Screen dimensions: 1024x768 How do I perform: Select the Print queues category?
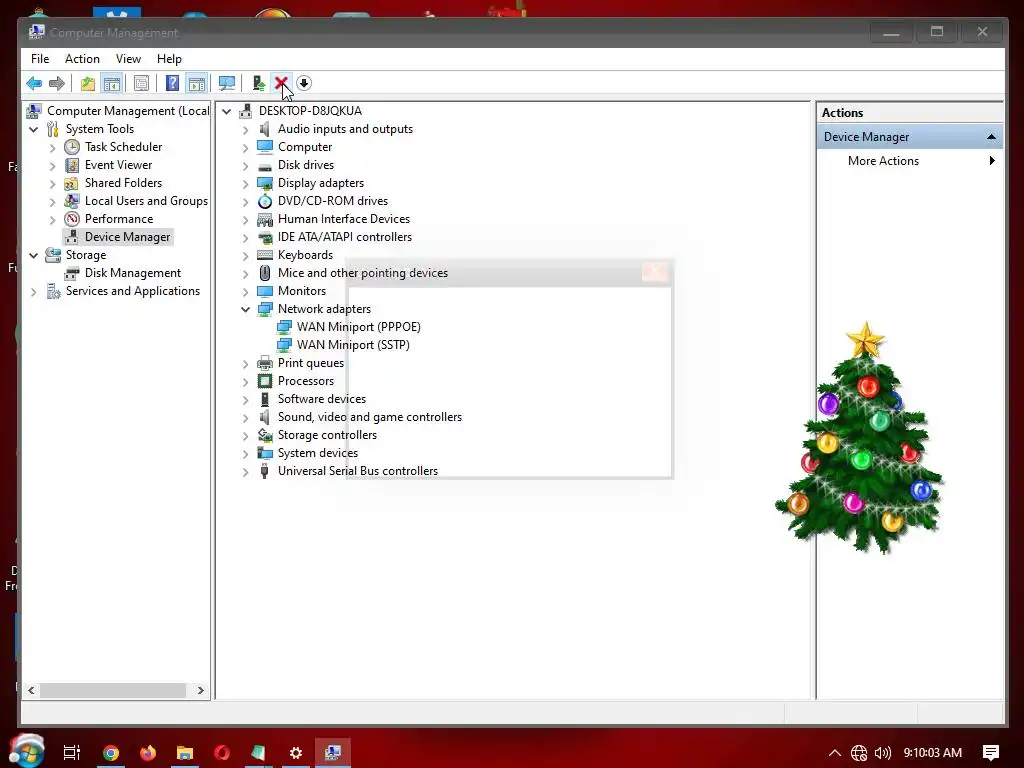(311, 363)
